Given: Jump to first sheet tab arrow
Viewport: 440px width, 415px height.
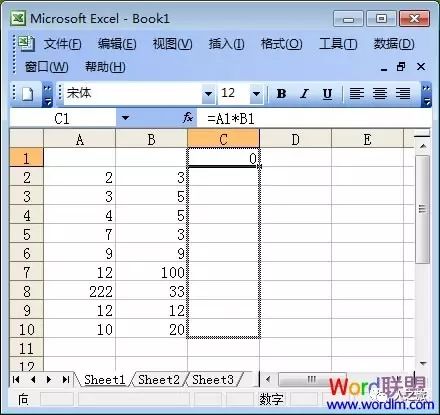Looking at the screenshot, I should coord(16,380).
